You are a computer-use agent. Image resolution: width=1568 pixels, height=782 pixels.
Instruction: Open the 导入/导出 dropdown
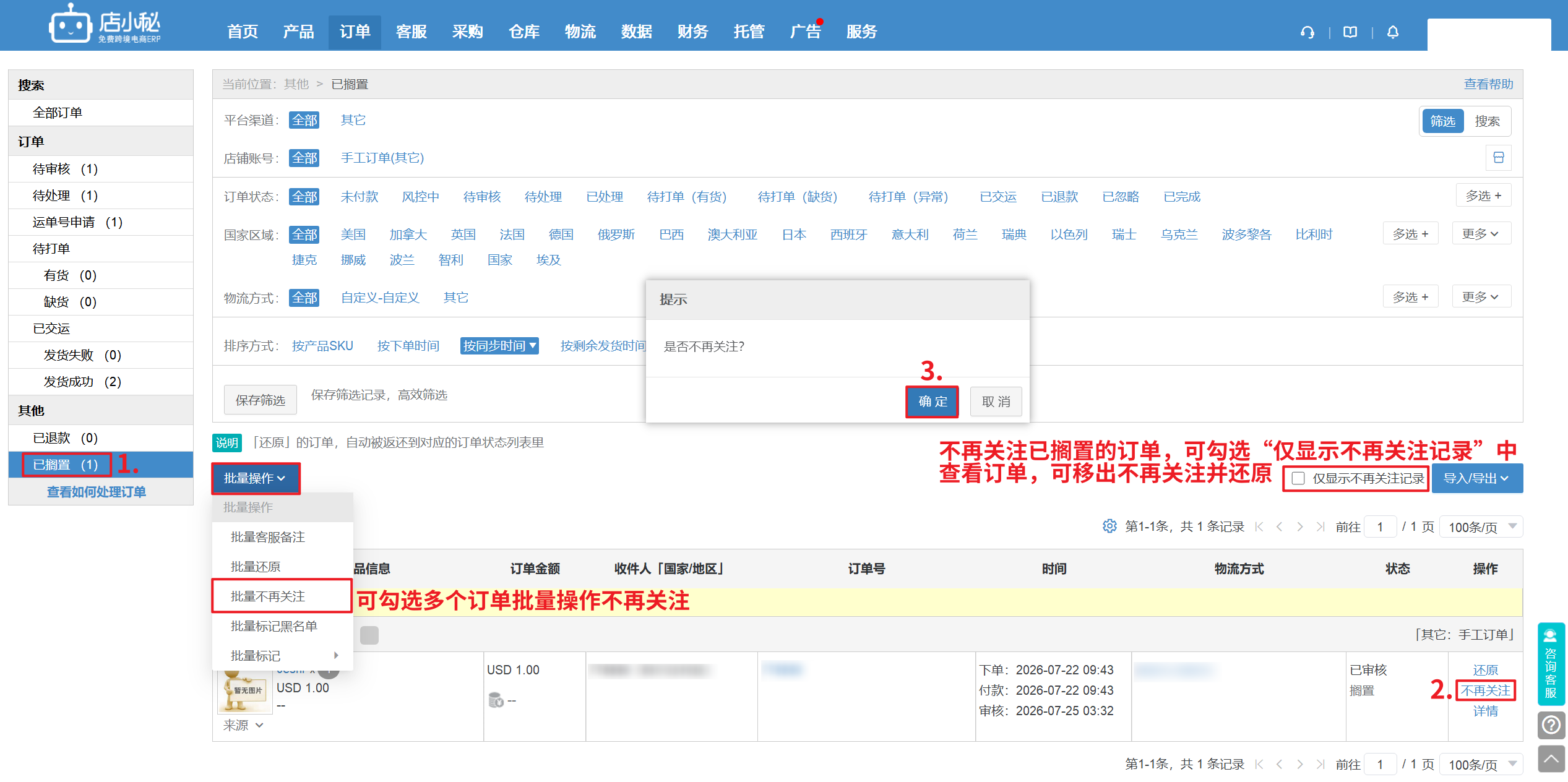tap(1476, 478)
